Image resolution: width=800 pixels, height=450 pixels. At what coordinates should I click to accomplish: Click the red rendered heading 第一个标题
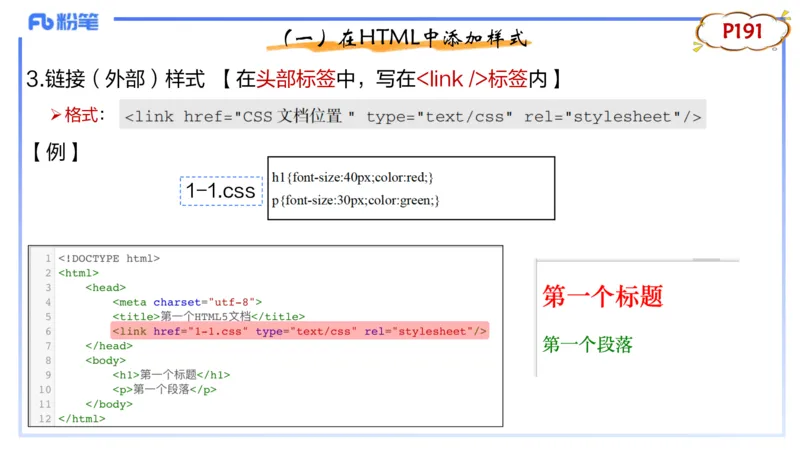pyautogui.click(x=602, y=297)
